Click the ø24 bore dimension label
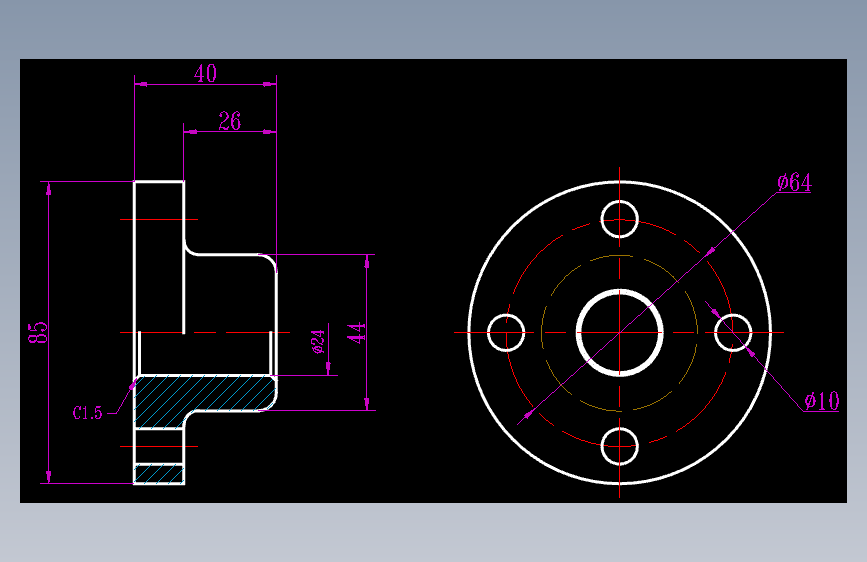Image resolution: width=867 pixels, height=562 pixels. [317, 342]
